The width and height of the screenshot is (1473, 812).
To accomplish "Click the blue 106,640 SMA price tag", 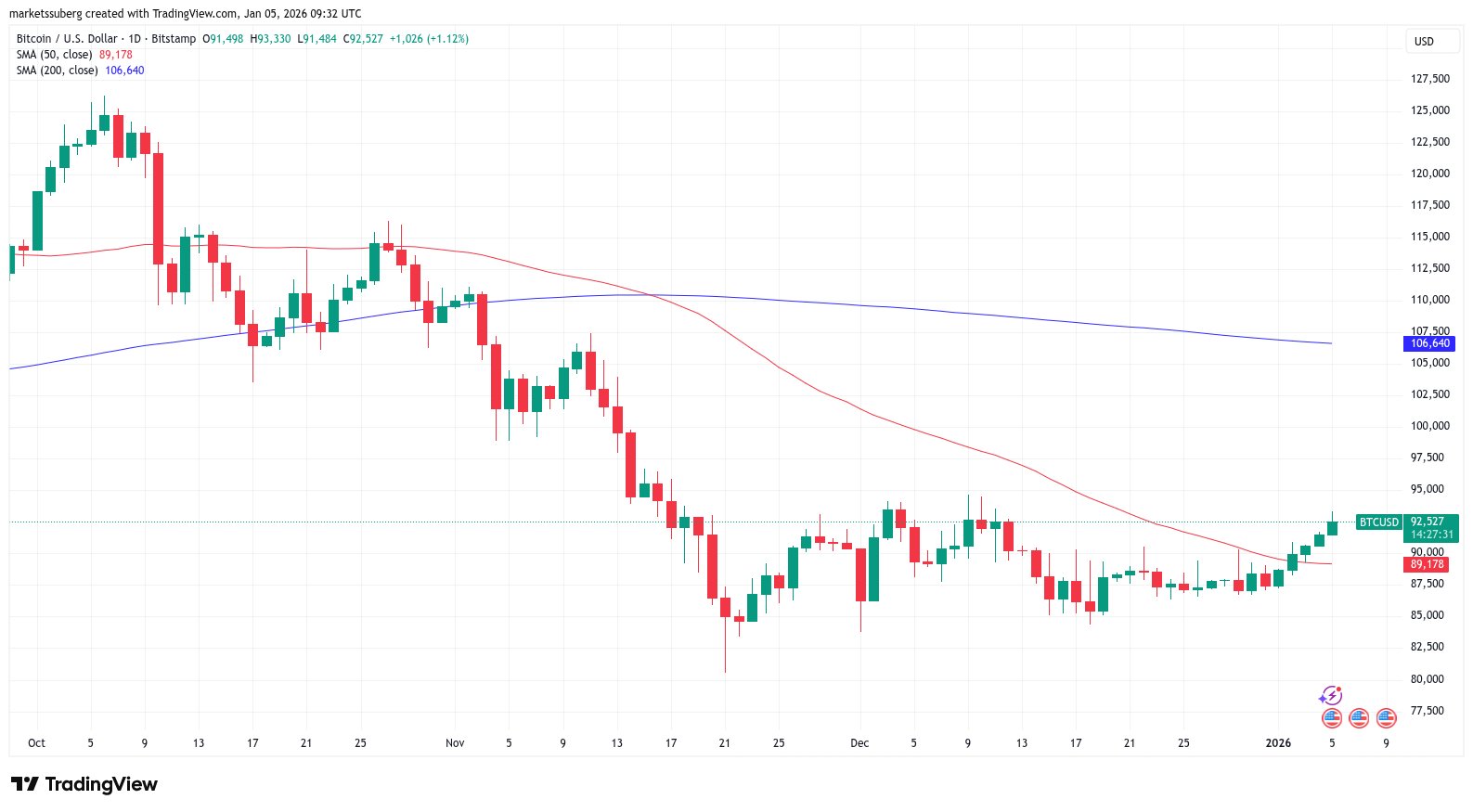I will tap(1429, 343).
